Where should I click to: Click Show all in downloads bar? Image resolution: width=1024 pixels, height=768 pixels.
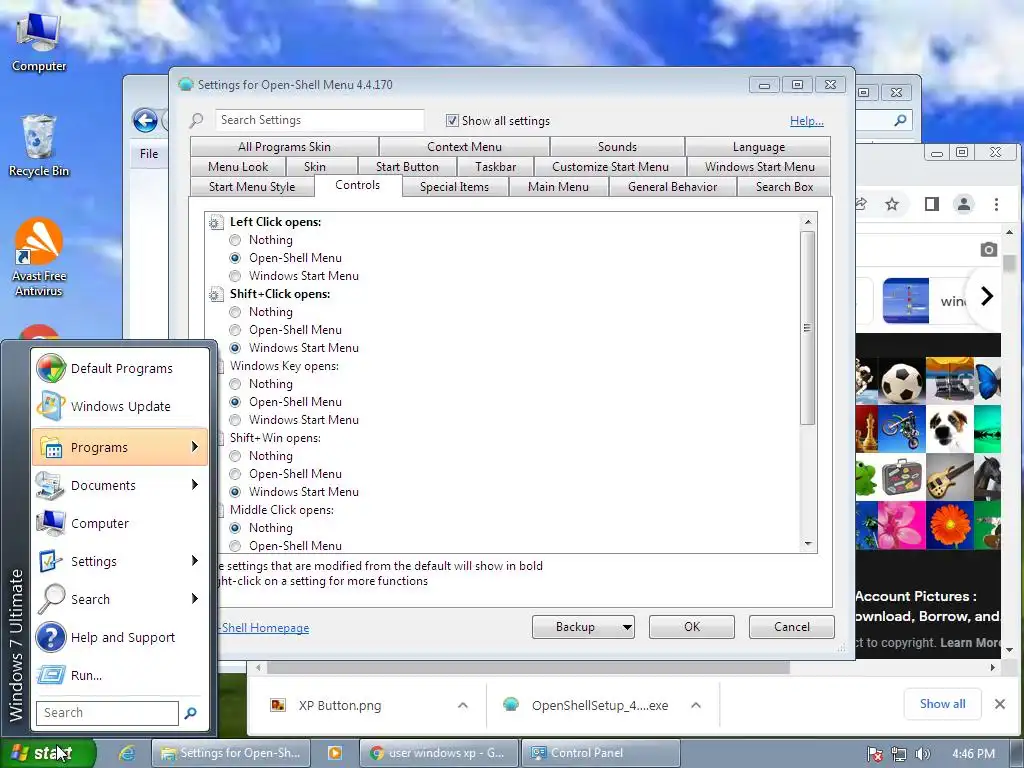942,704
